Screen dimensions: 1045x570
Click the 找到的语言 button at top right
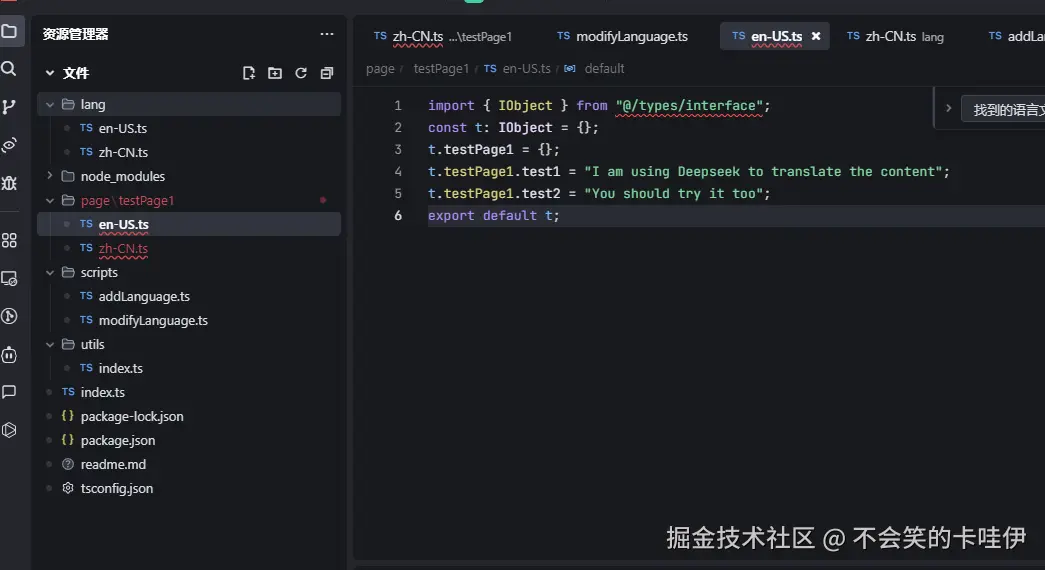[x=1002, y=109]
